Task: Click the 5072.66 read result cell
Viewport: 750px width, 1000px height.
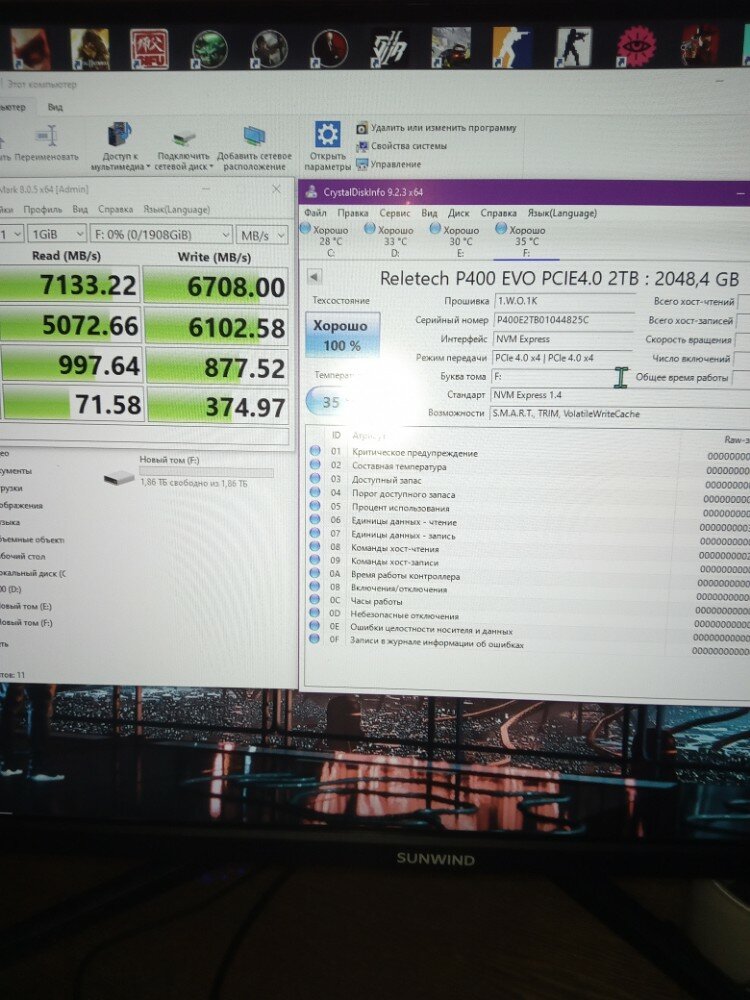Action: 70,325
